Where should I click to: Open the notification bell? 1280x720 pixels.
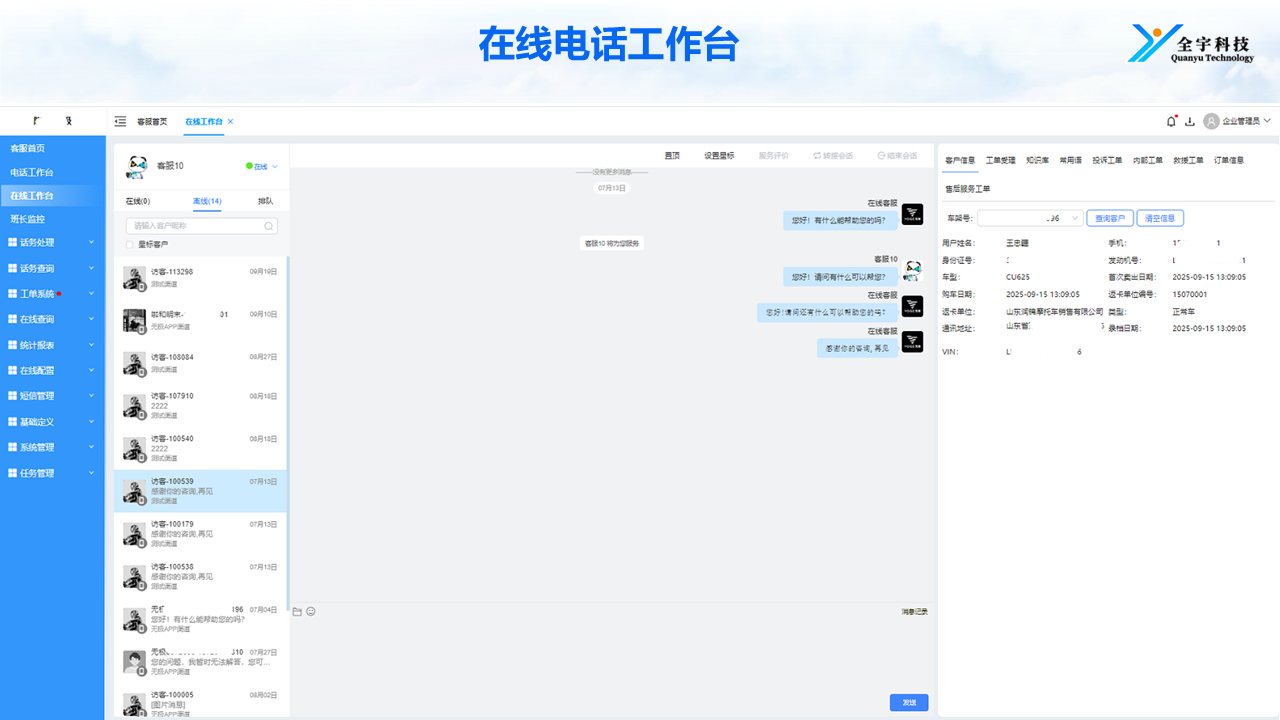[x=1171, y=121]
